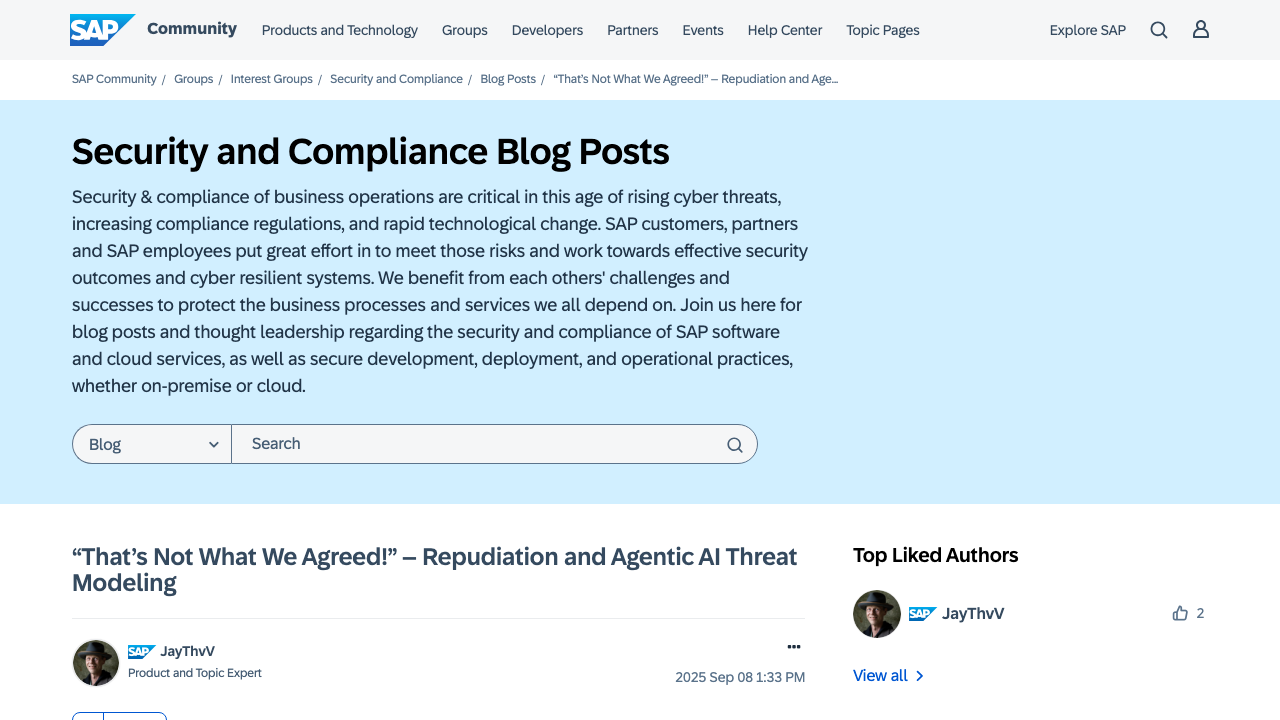Click the likes count 2
The height and width of the screenshot is (720, 1280).
click(1200, 613)
